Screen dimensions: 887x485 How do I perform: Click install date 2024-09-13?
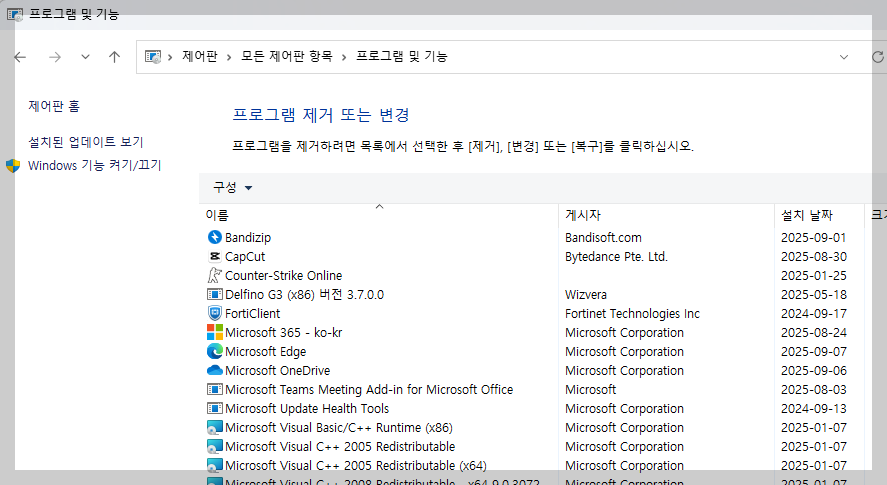813,409
